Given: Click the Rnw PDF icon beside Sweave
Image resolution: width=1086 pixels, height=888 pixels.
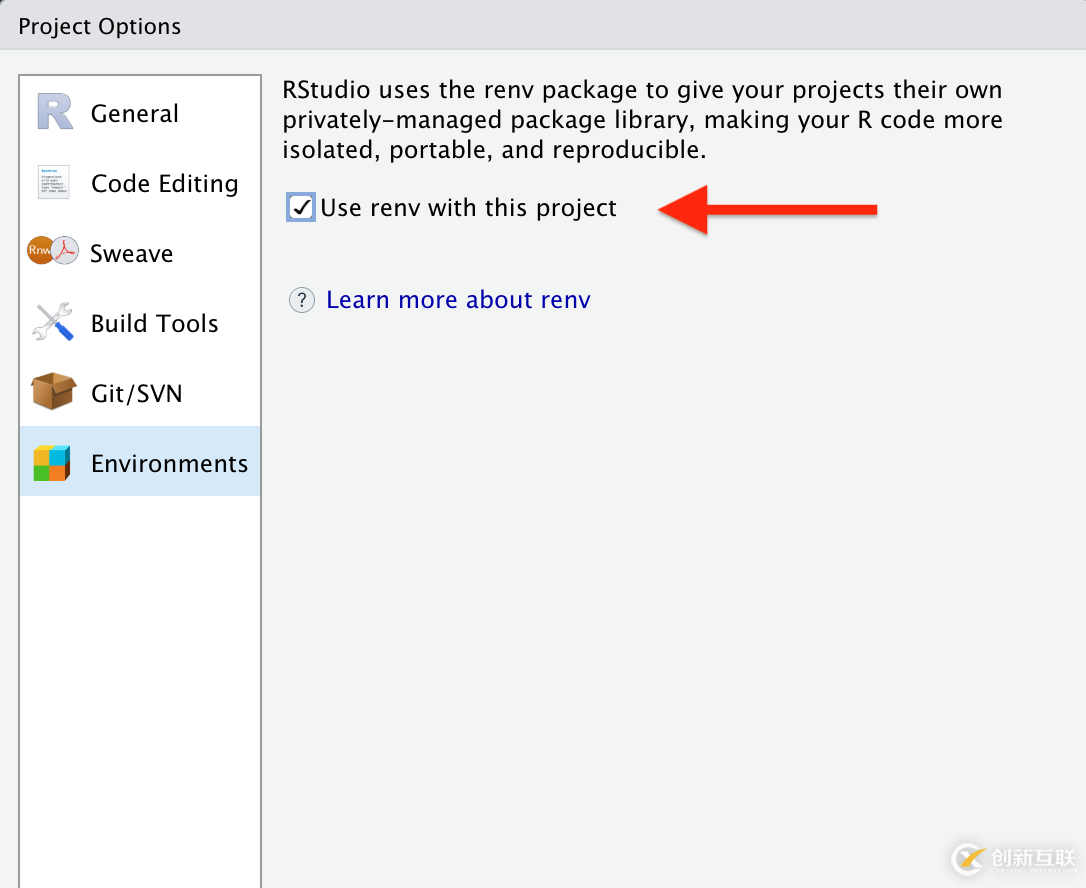Looking at the screenshot, I should click(x=53, y=252).
